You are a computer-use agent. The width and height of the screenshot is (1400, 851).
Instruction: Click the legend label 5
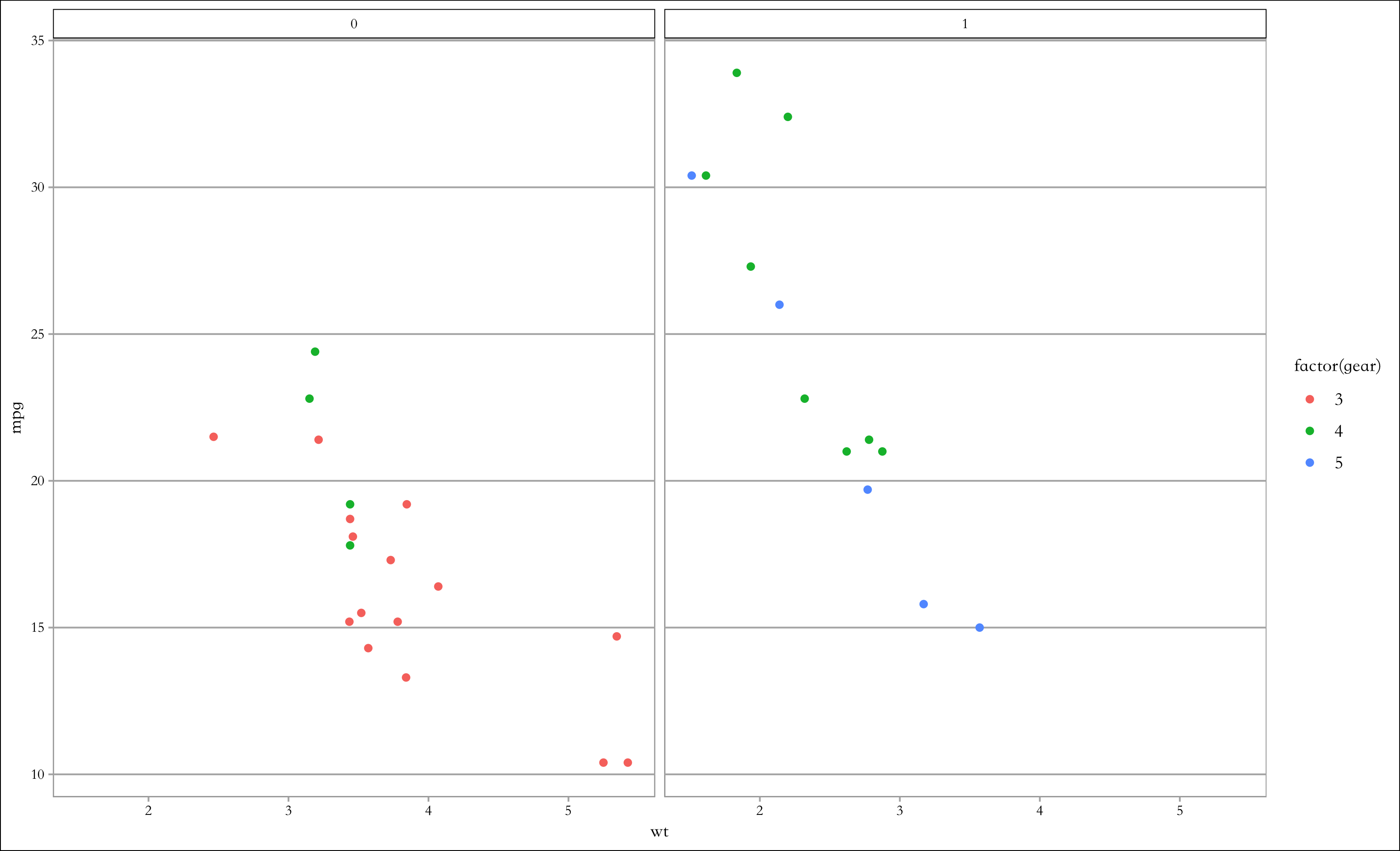(x=1339, y=463)
